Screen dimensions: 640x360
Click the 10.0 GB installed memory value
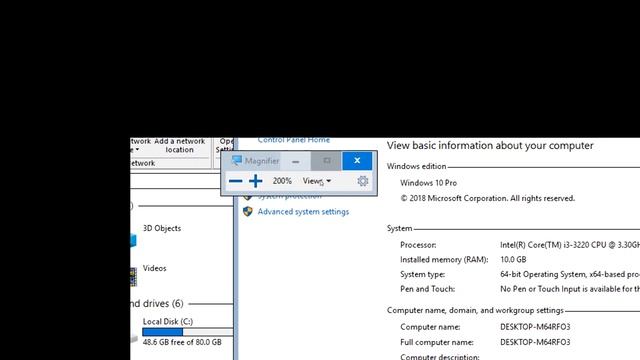pyautogui.click(x=513, y=260)
